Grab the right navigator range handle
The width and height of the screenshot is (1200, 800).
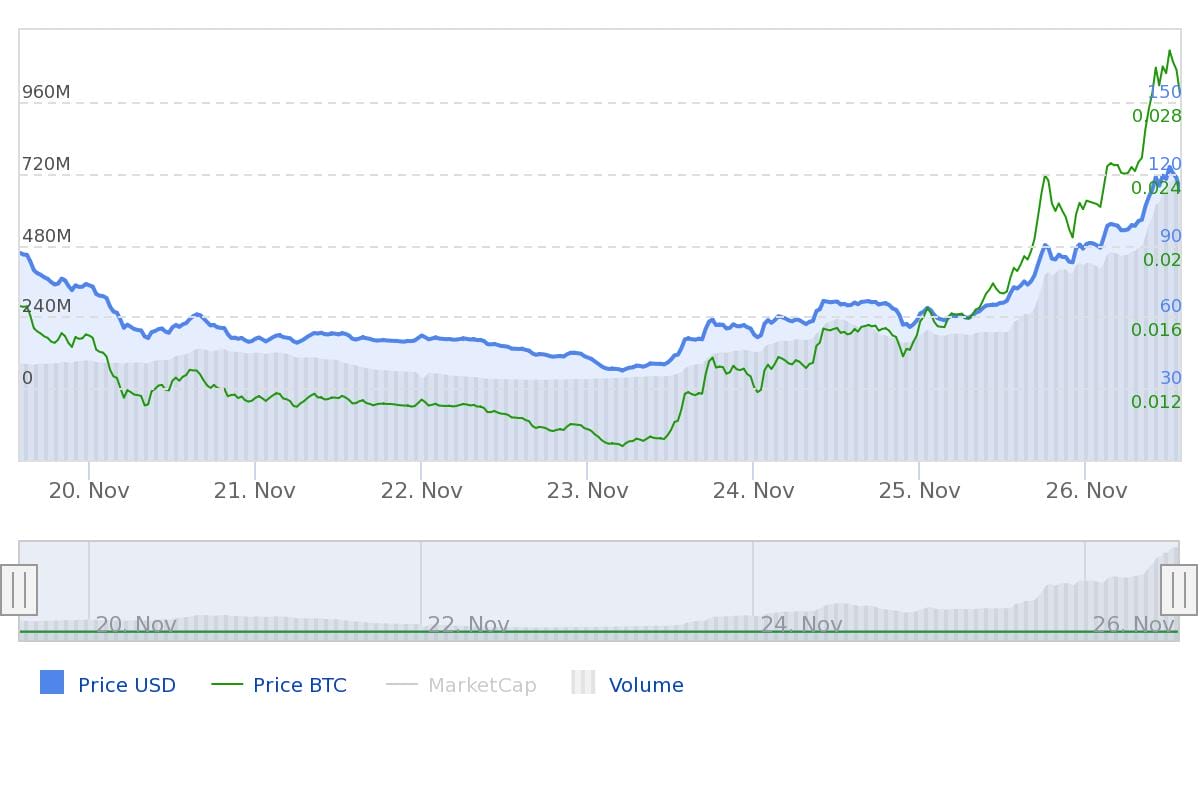1179,590
